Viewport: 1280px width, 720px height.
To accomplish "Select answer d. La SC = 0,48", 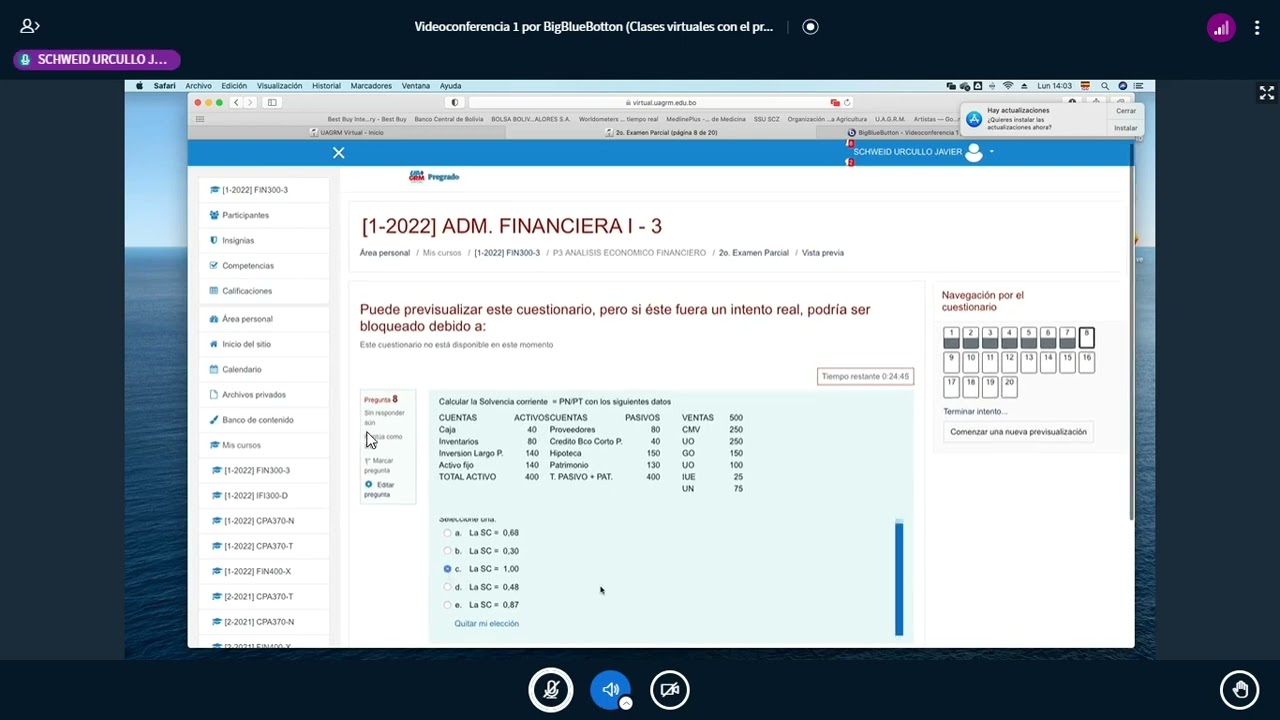I will click(447, 587).
